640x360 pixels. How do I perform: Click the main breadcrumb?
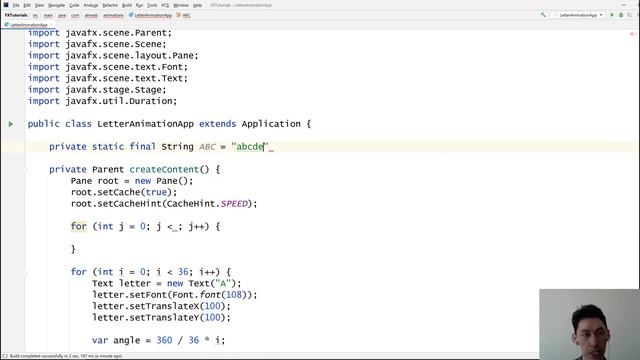pyautogui.click(x=48, y=15)
